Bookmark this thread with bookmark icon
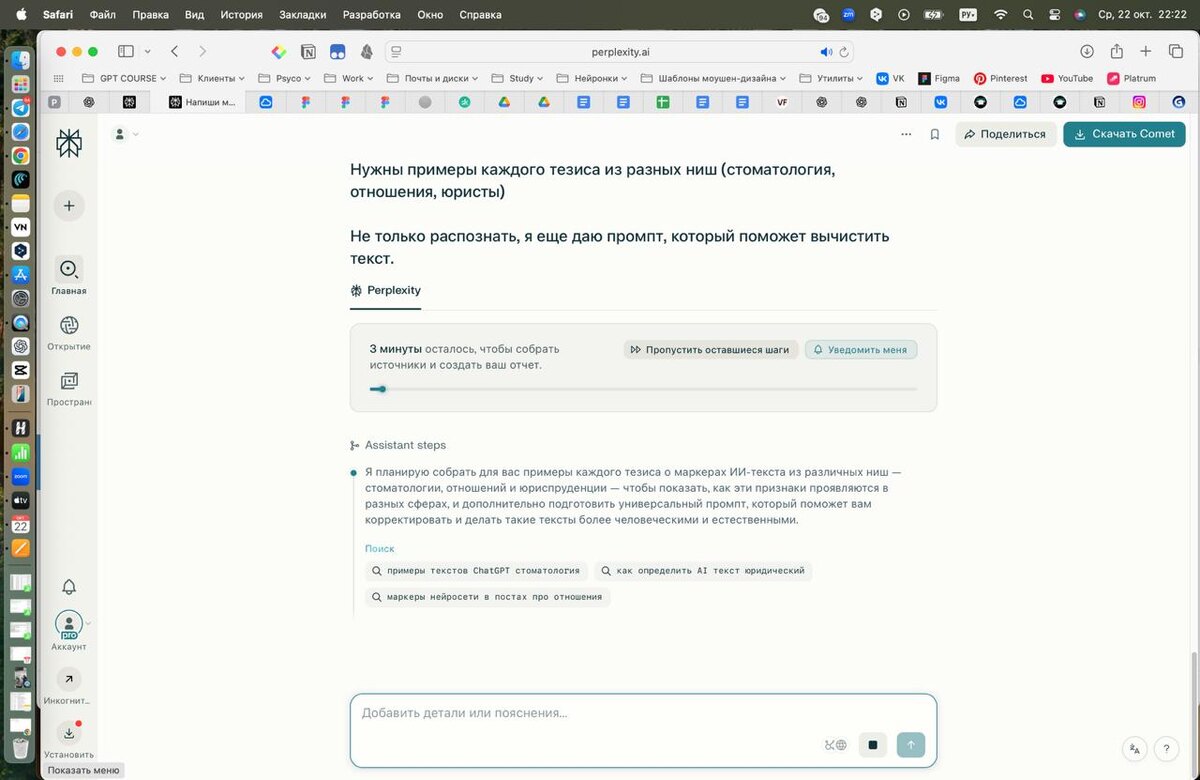The image size is (1200, 780). (x=935, y=134)
